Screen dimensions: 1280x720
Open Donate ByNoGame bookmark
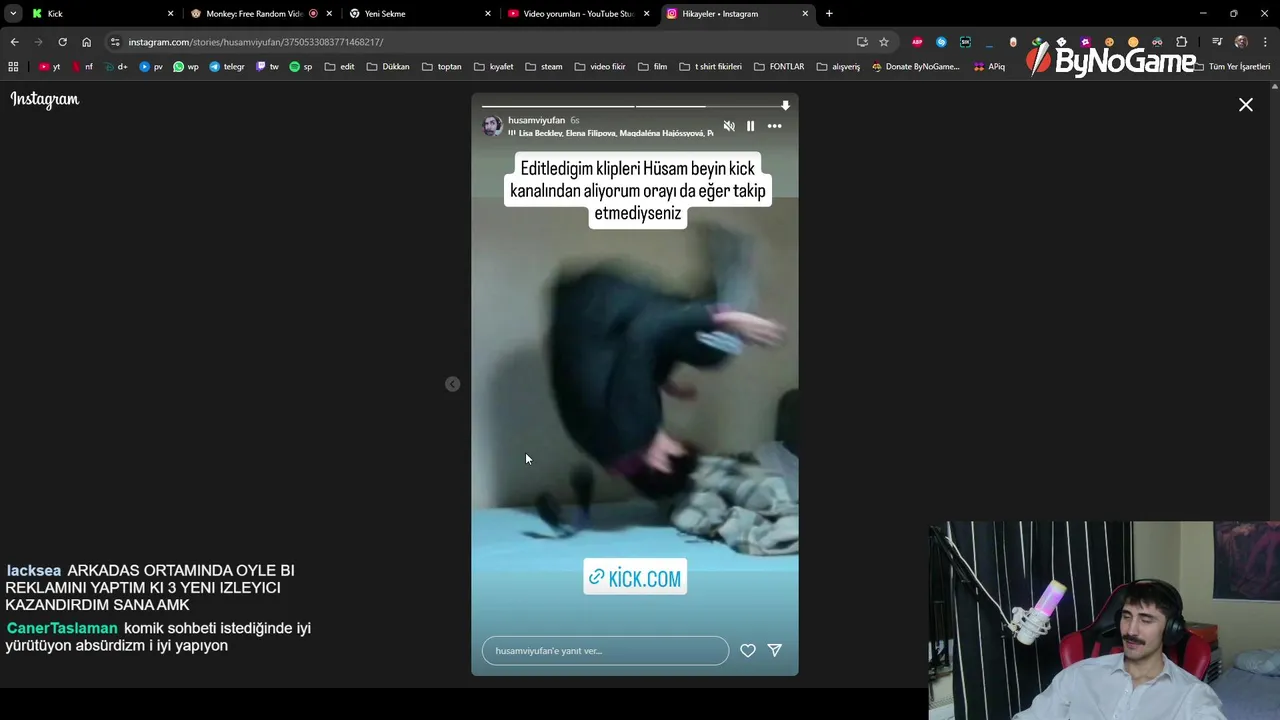[916, 67]
